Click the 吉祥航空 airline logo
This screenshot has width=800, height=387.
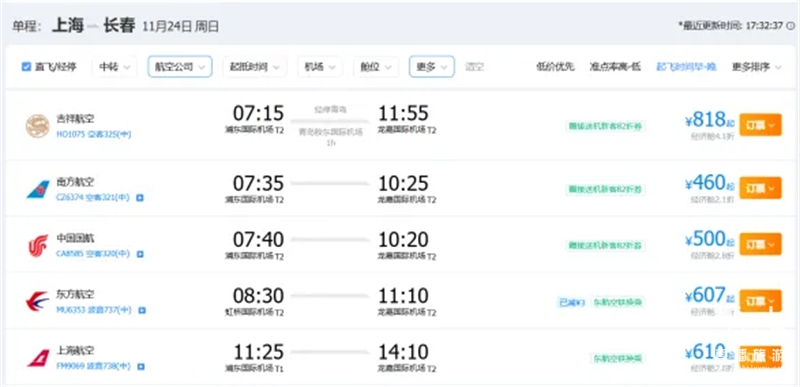(x=38, y=126)
